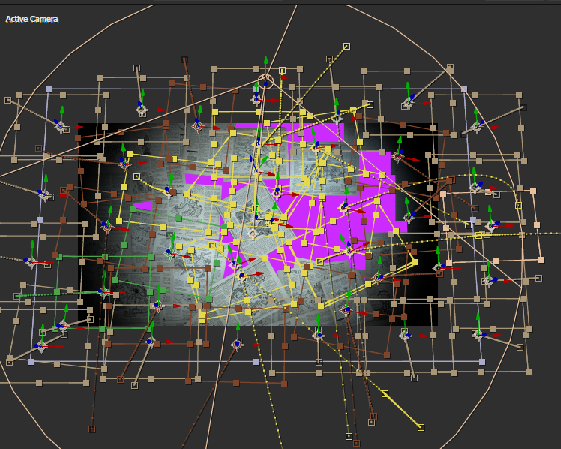Click the yellow handle ending the solid yellow line
The image size is (561, 449).
421,427
